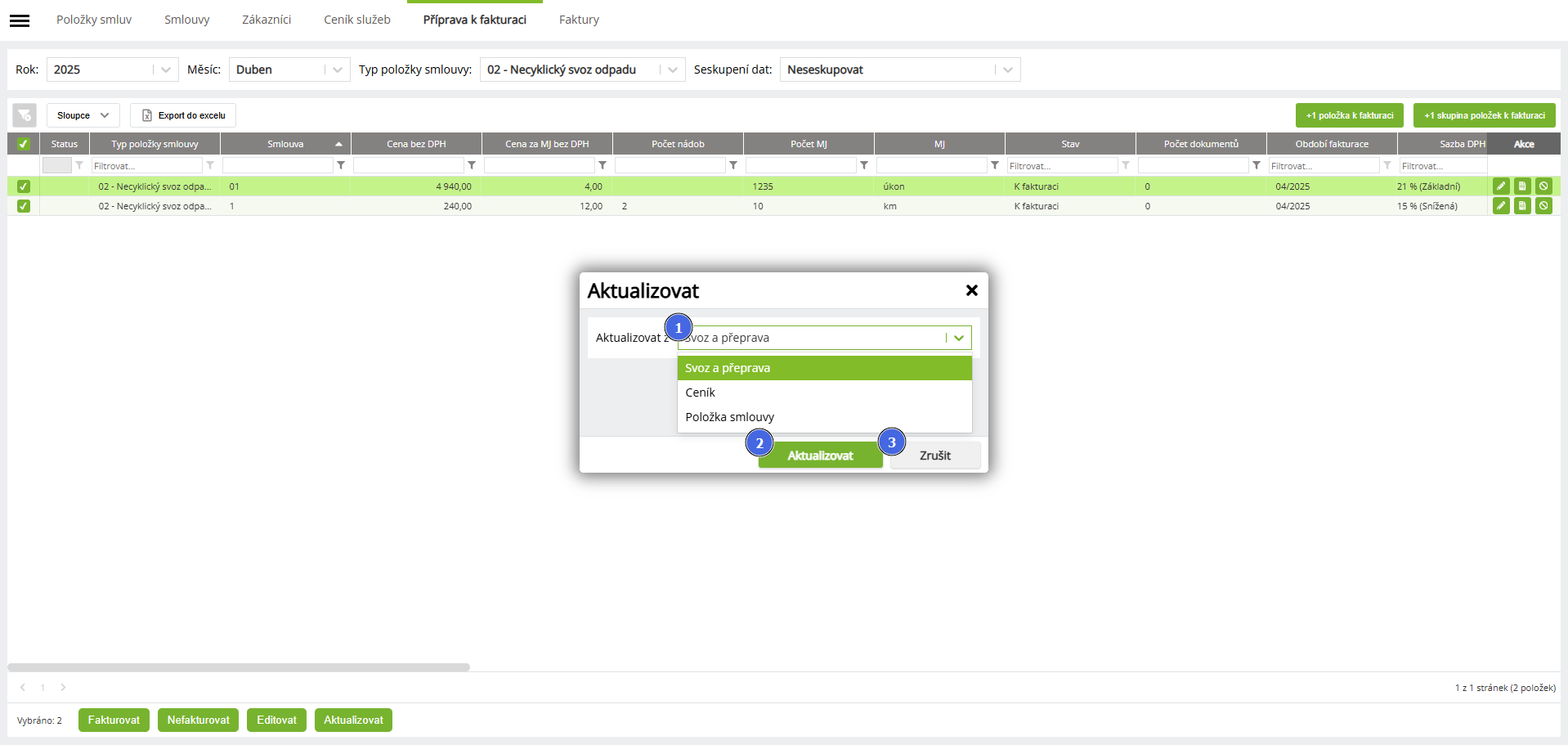The height and width of the screenshot is (745, 1568).
Task: Click the pencil edit icon in the 240,00 row
Action: 1501,206
